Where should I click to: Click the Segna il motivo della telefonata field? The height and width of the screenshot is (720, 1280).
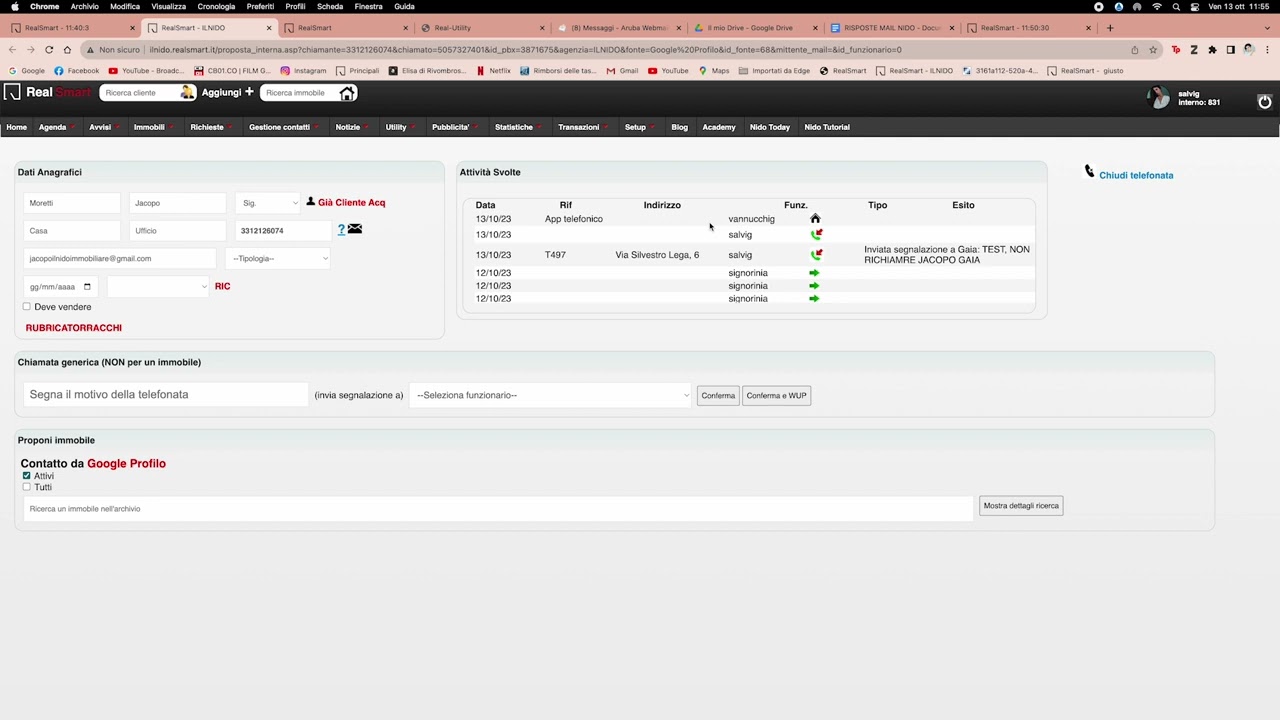166,395
